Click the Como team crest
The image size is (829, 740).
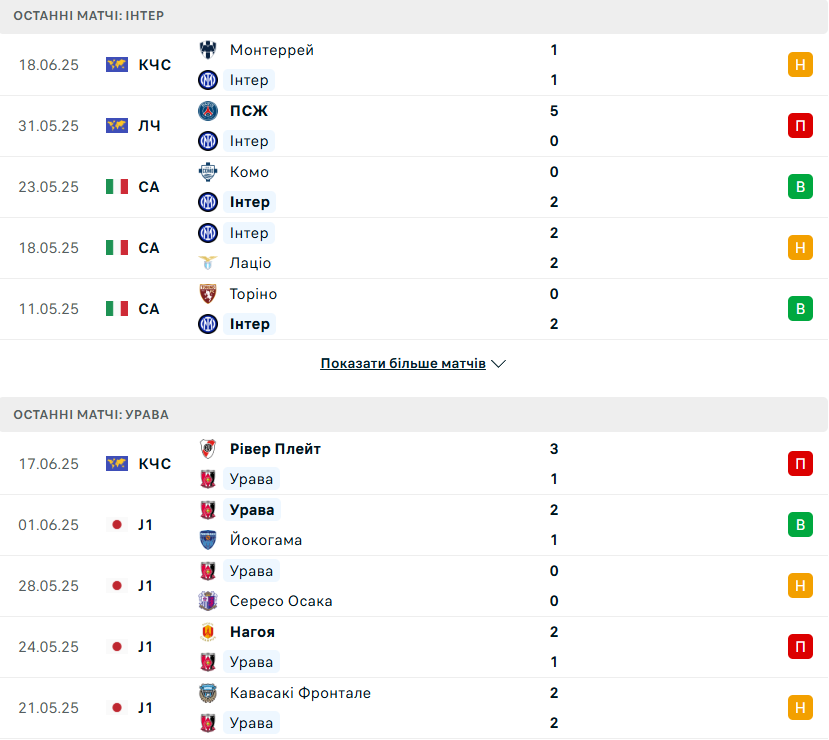[208, 172]
